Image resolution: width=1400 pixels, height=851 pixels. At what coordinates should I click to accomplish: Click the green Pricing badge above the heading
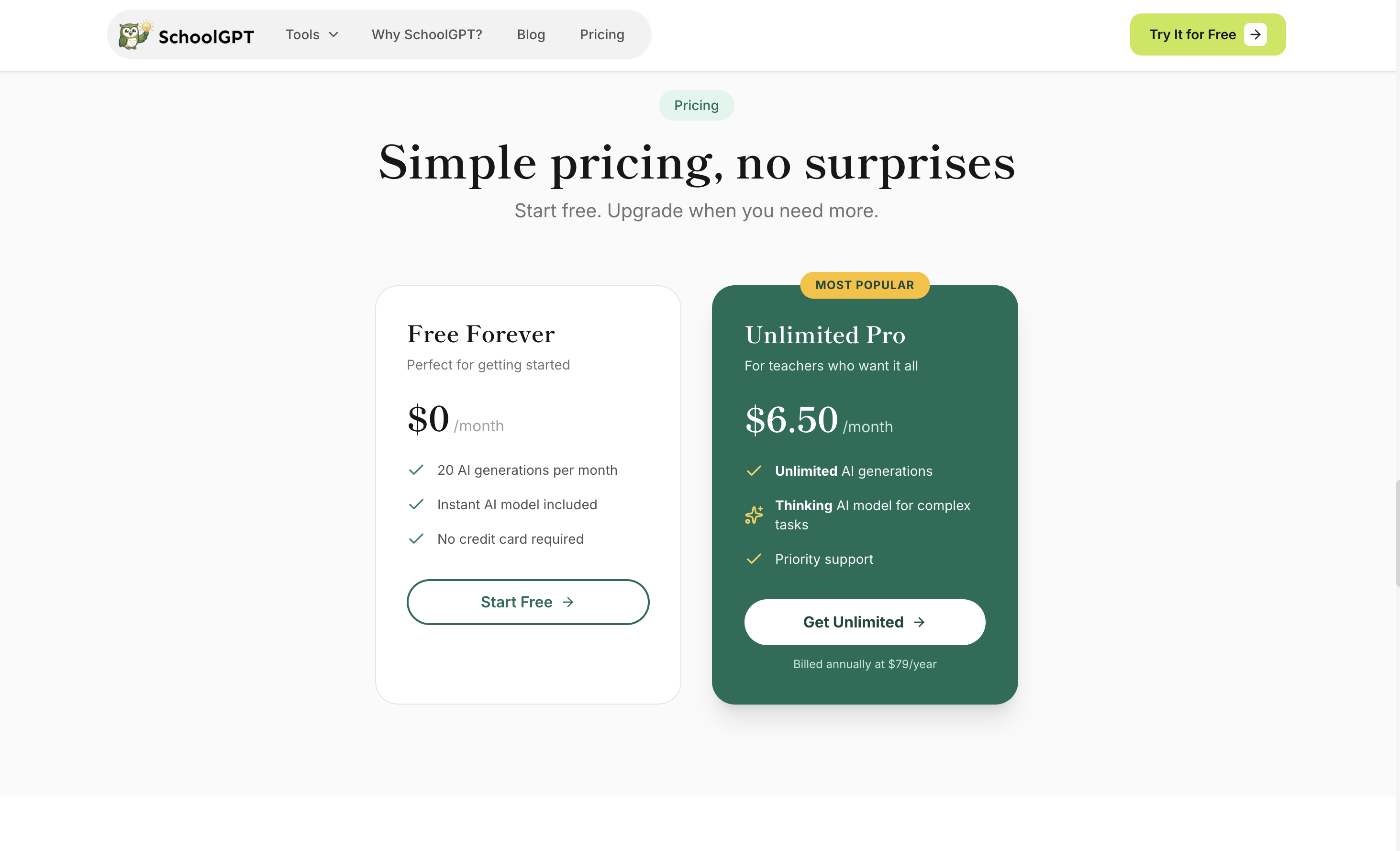[696, 105]
